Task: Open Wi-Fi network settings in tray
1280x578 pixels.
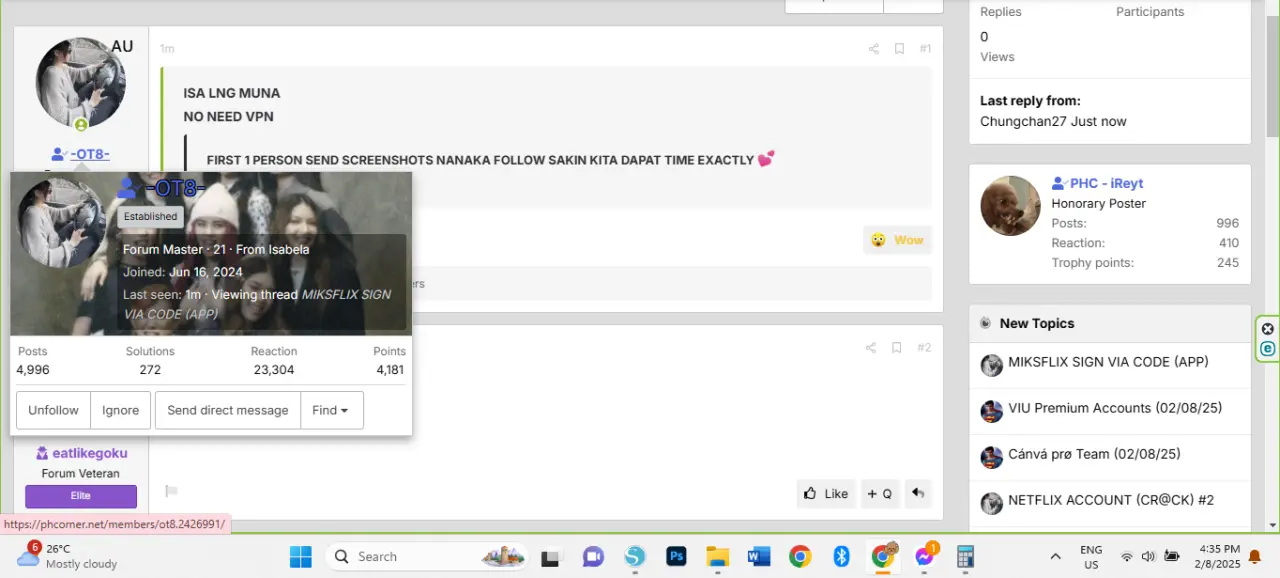Action: 1127,556
